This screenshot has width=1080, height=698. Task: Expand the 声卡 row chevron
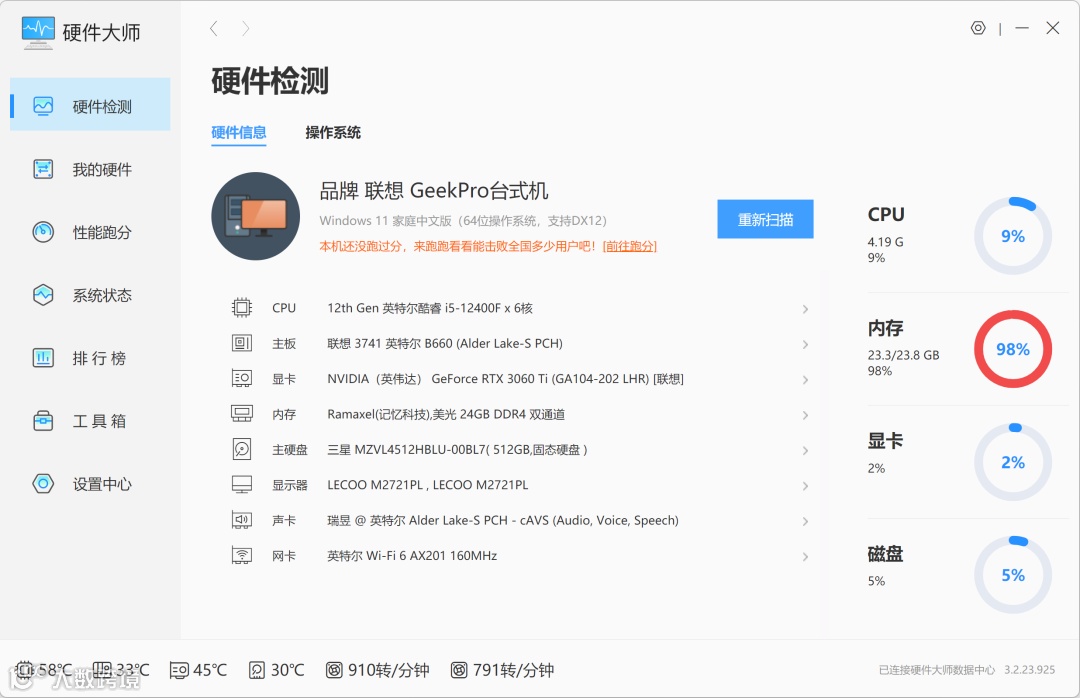click(805, 522)
